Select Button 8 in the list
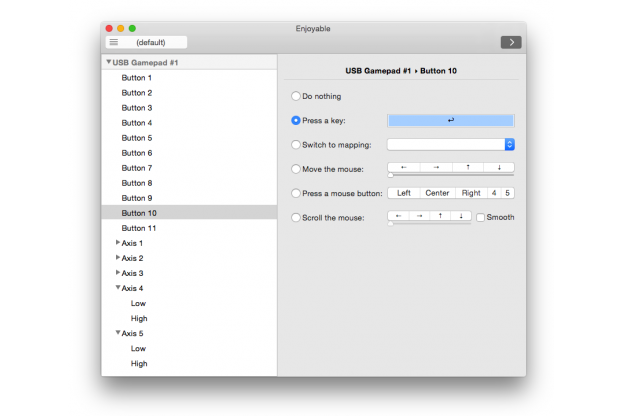 click(x=189, y=183)
